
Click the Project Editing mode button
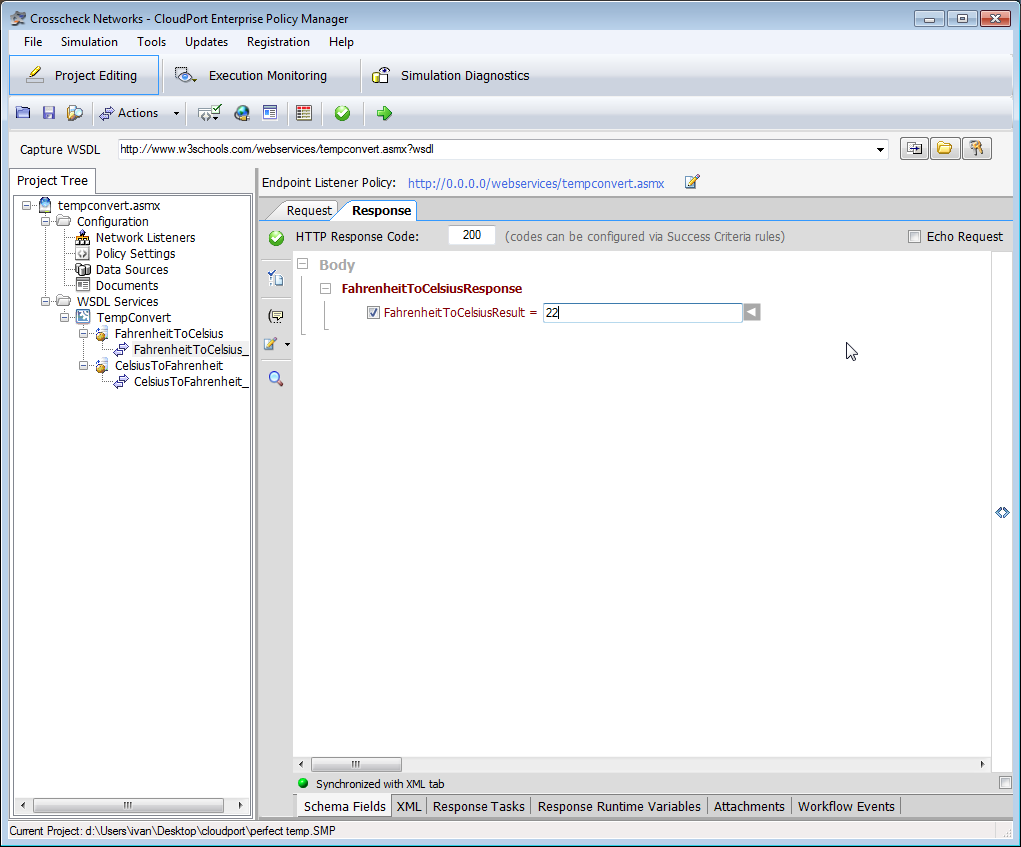(x=84, y=76)
